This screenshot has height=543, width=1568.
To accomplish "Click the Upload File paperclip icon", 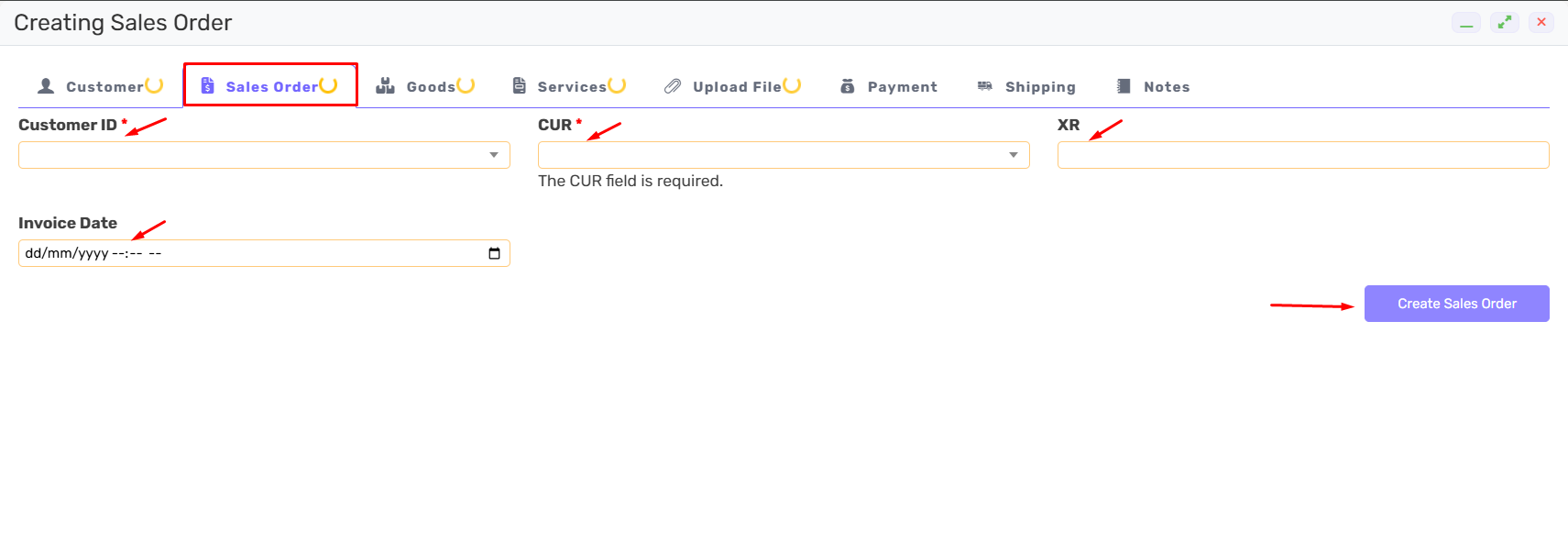I will point(673,86).
